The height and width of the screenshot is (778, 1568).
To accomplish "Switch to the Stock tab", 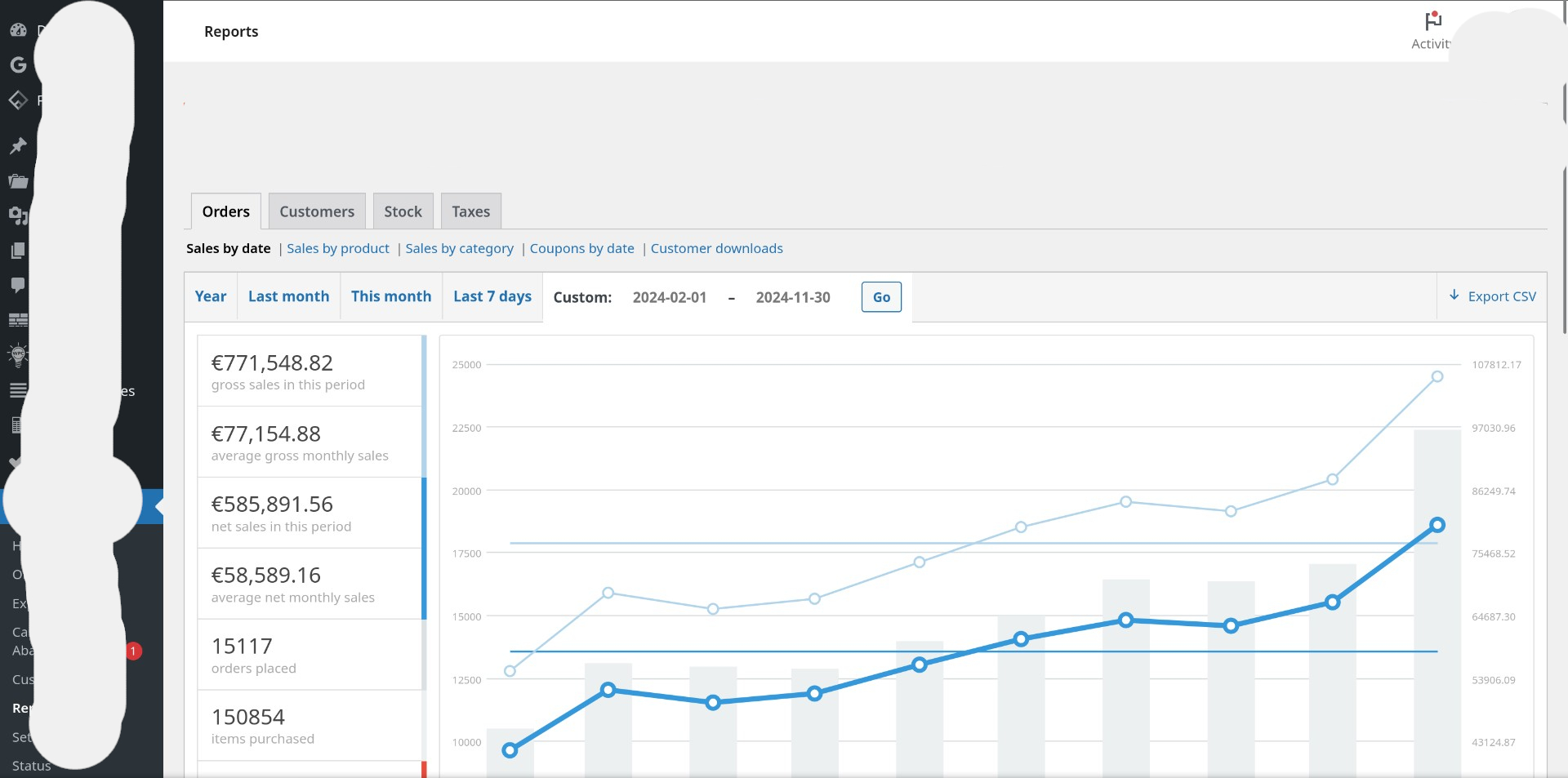I will point(403,211).
